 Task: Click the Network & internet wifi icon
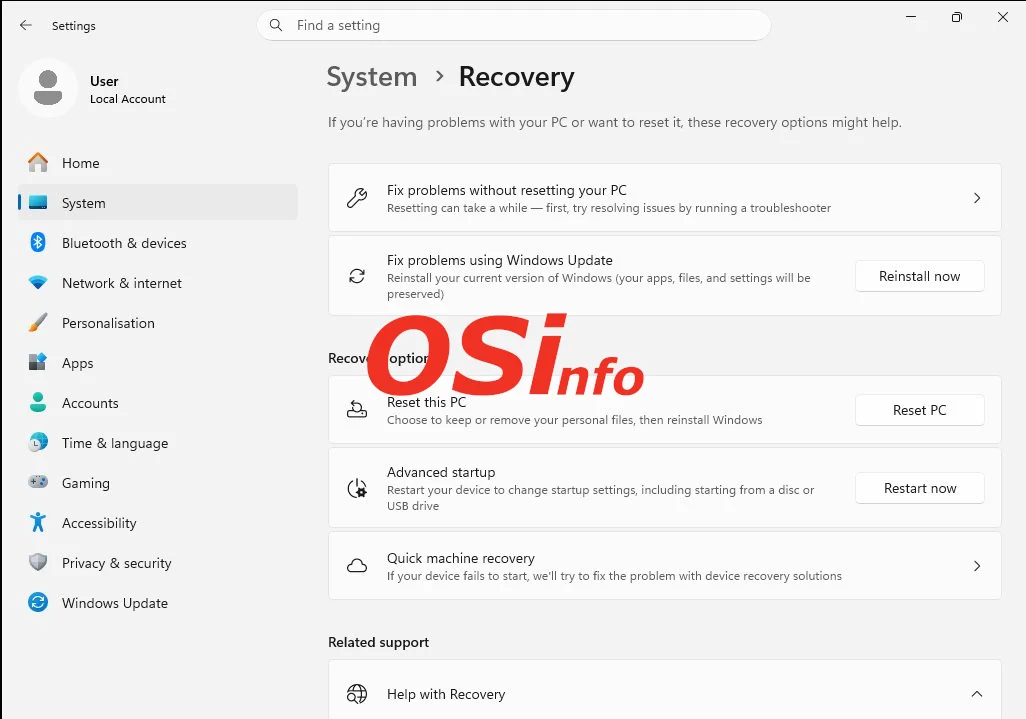tap(38, 283)
